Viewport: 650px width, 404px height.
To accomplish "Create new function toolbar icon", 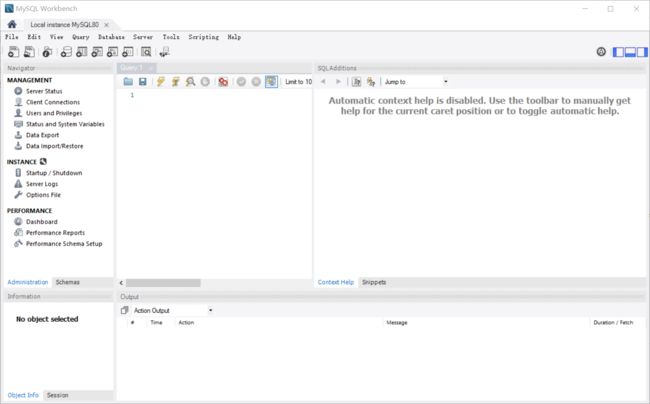I will tap(128, 52).
